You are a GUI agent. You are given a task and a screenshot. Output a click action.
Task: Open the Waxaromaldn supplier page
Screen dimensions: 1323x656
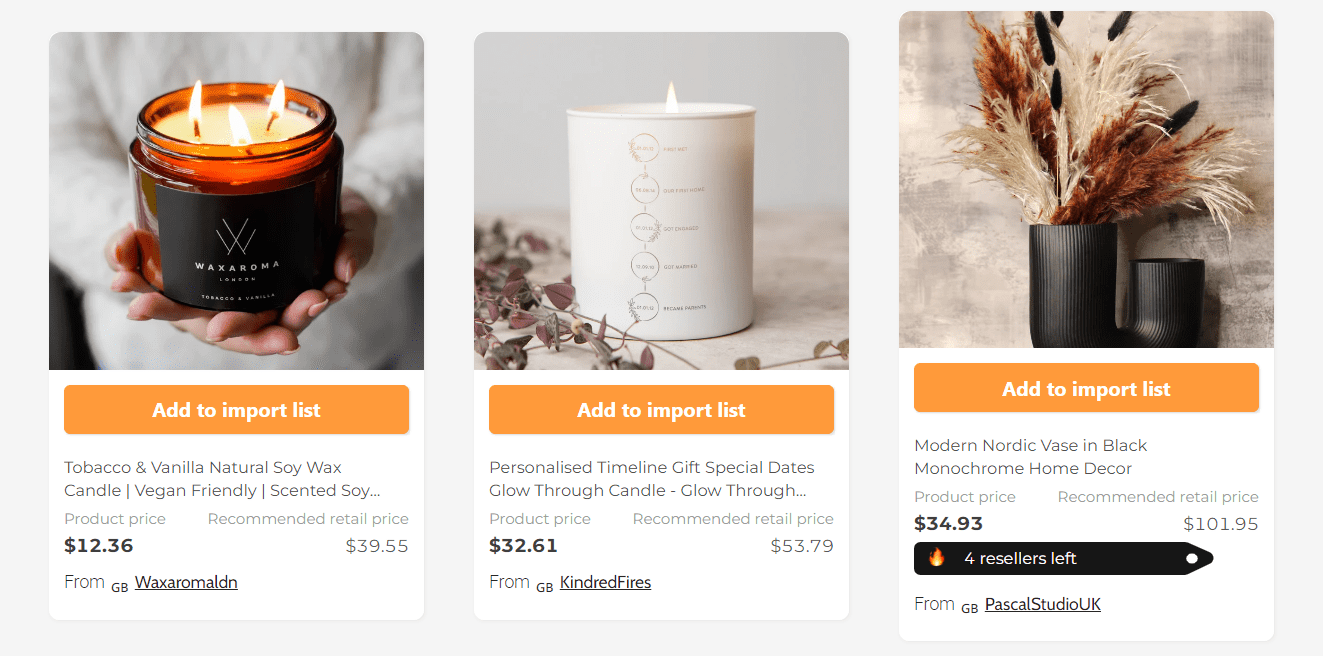coord(186,582)
